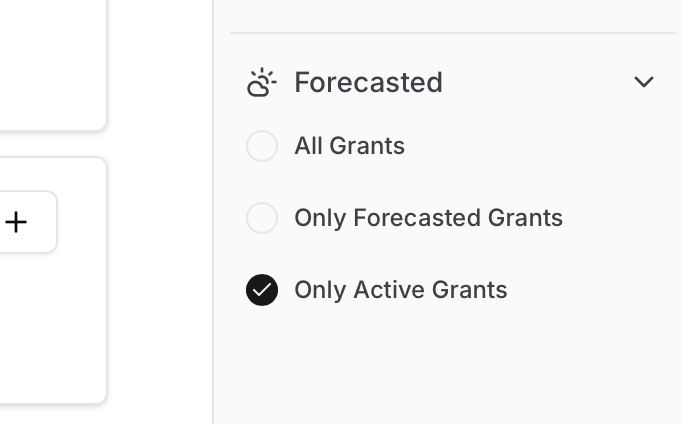Click the Only Forecasted Grants label text
This screenshot has width=682, height=424.
[428, 218]
